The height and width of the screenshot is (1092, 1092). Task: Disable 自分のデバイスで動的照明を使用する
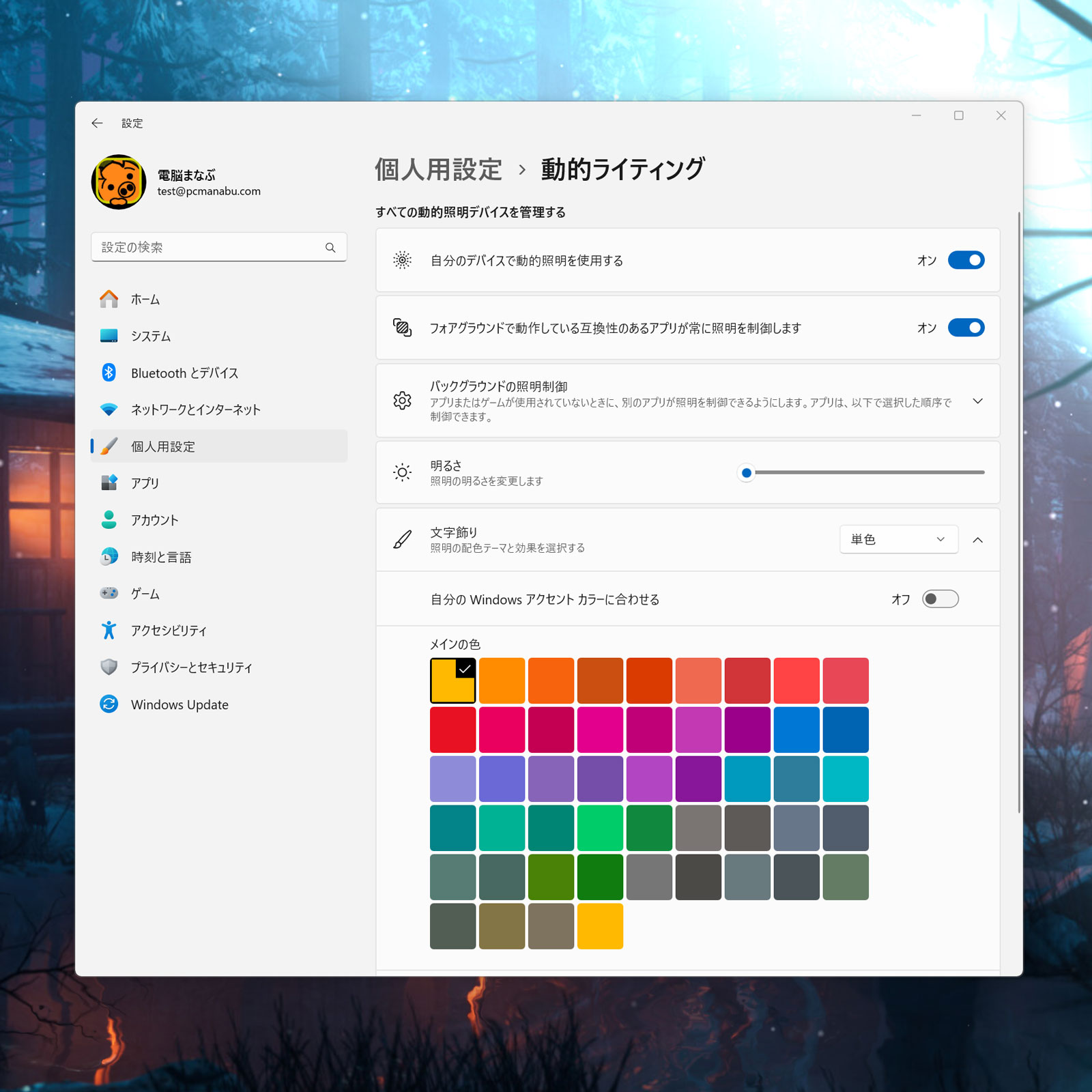pos(966,260)
